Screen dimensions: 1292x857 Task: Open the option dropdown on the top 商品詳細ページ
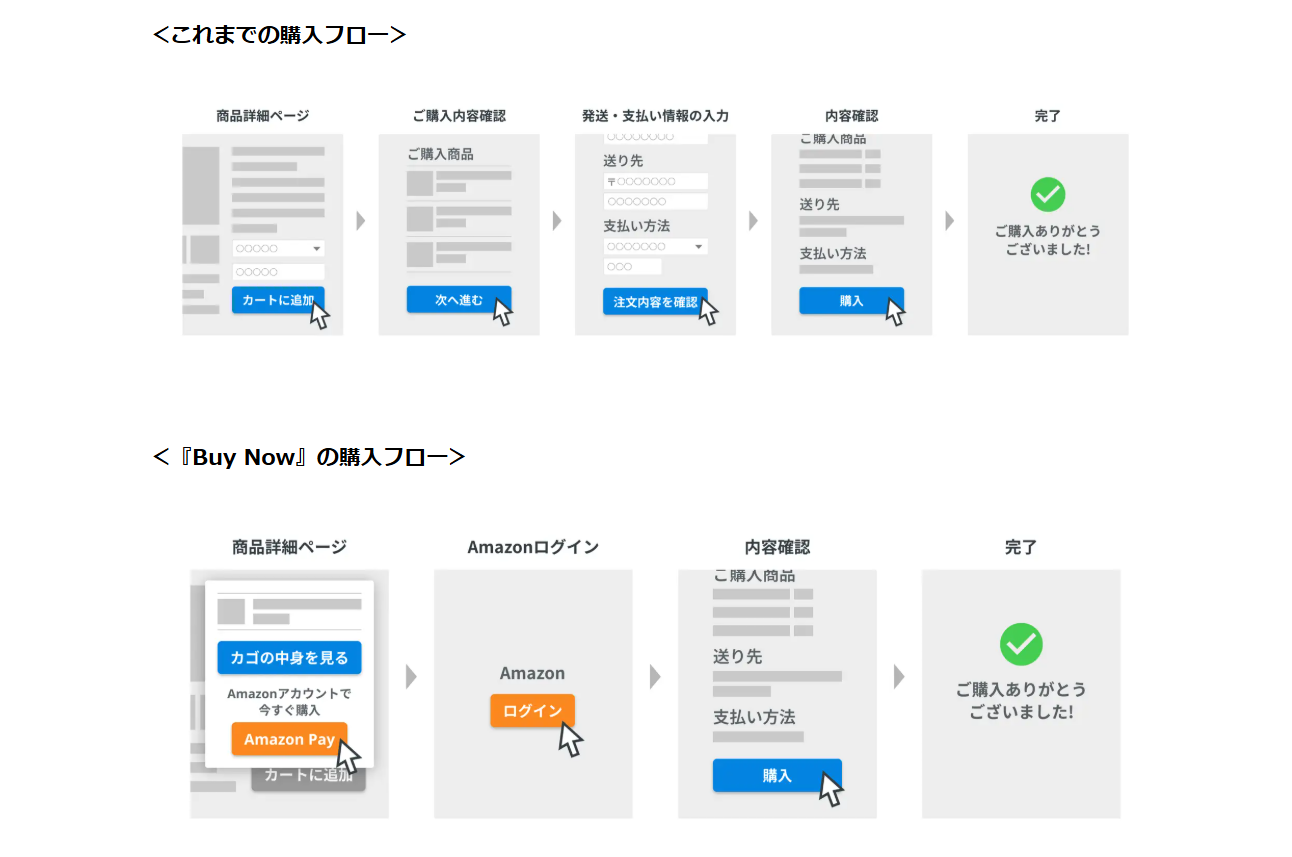[x=278, y=248]
